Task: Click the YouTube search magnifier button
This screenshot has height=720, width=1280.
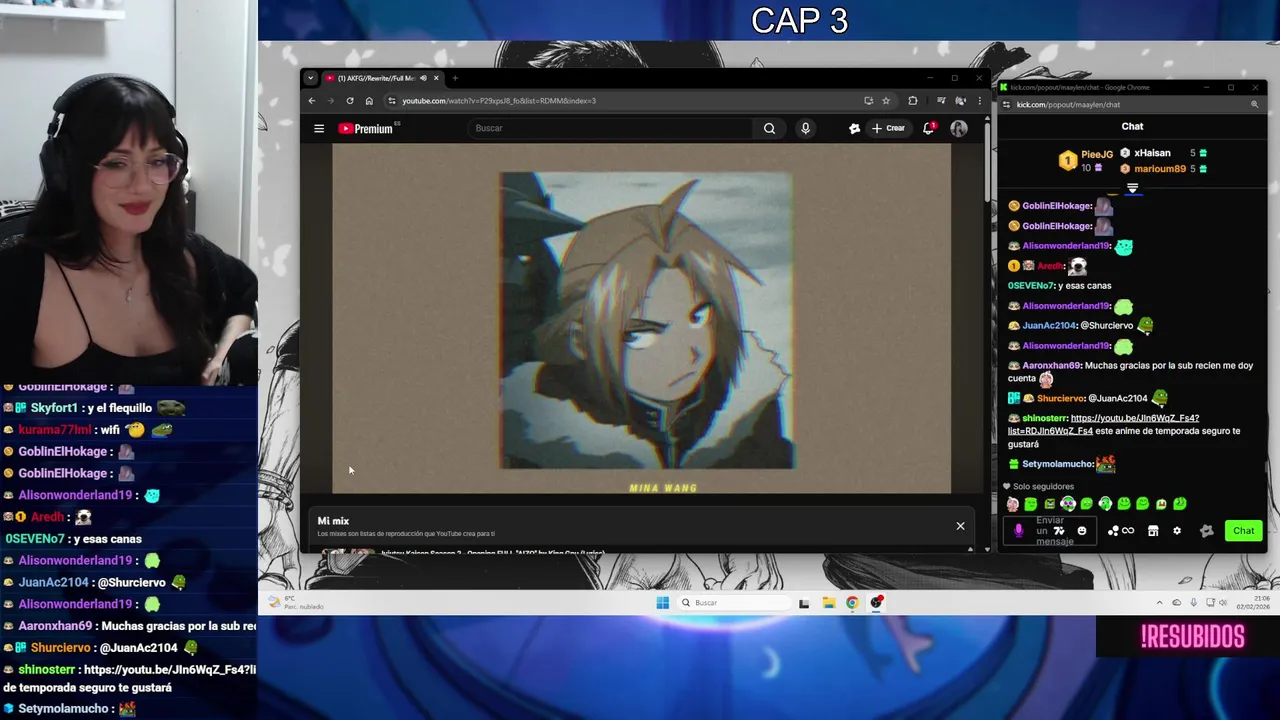Action: point(769,128)
